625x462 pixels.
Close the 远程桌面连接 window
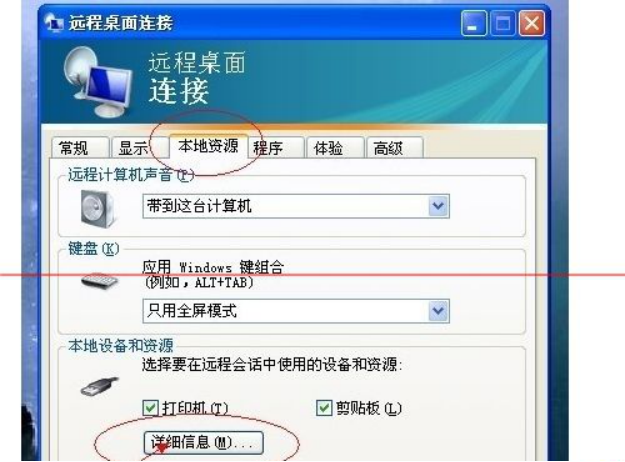click(x=532, y=24)
